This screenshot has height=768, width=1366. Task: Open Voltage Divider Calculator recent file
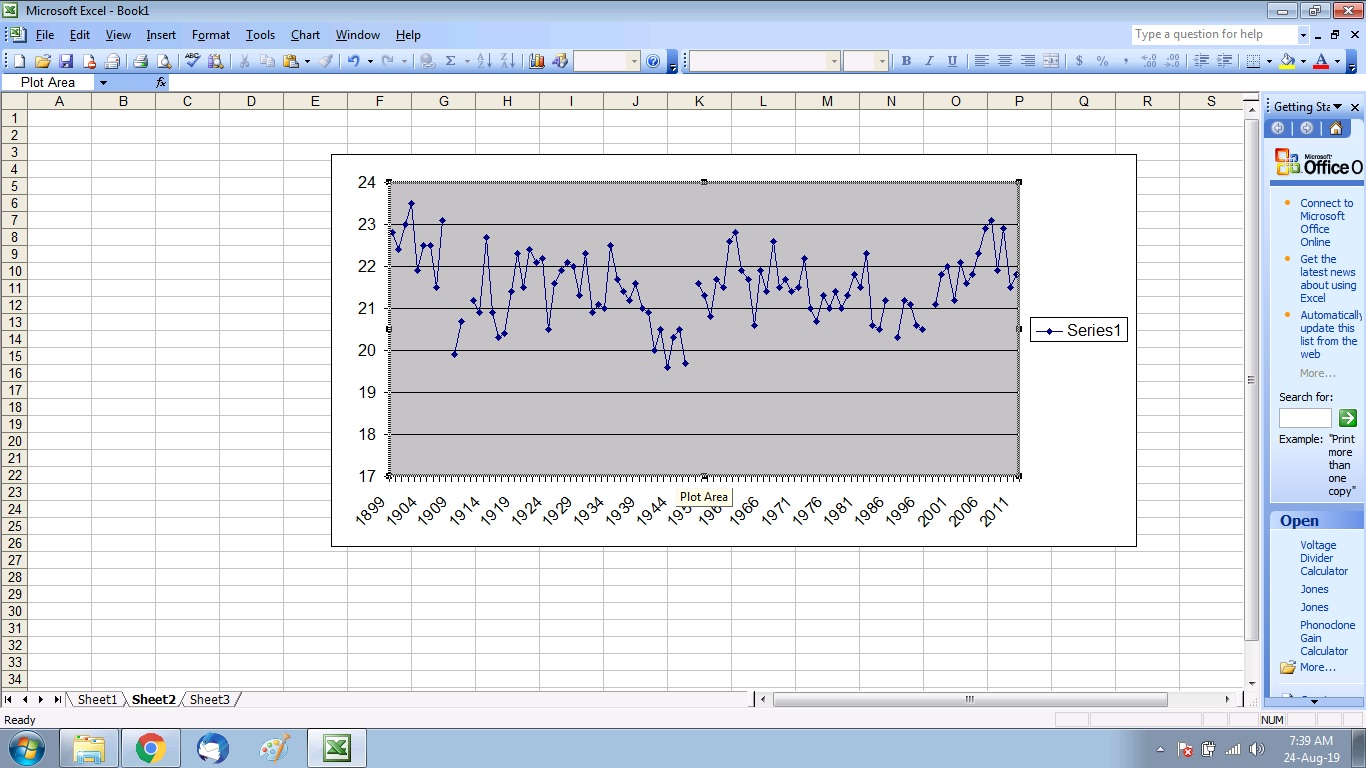[x=1324, y=558]
